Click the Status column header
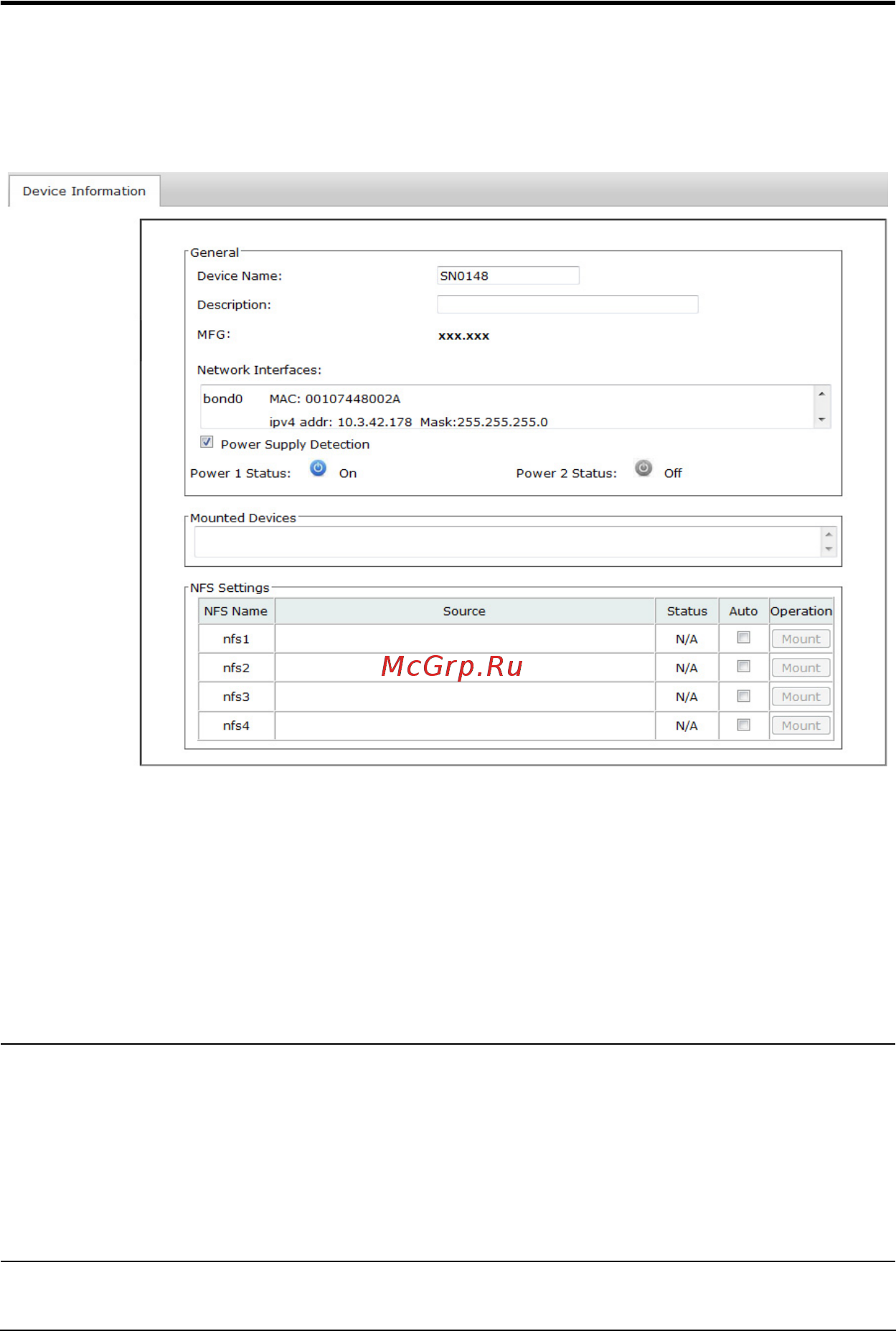This screenshot has width=896, height=1331. pyautogui.click(x=687, y=611)
